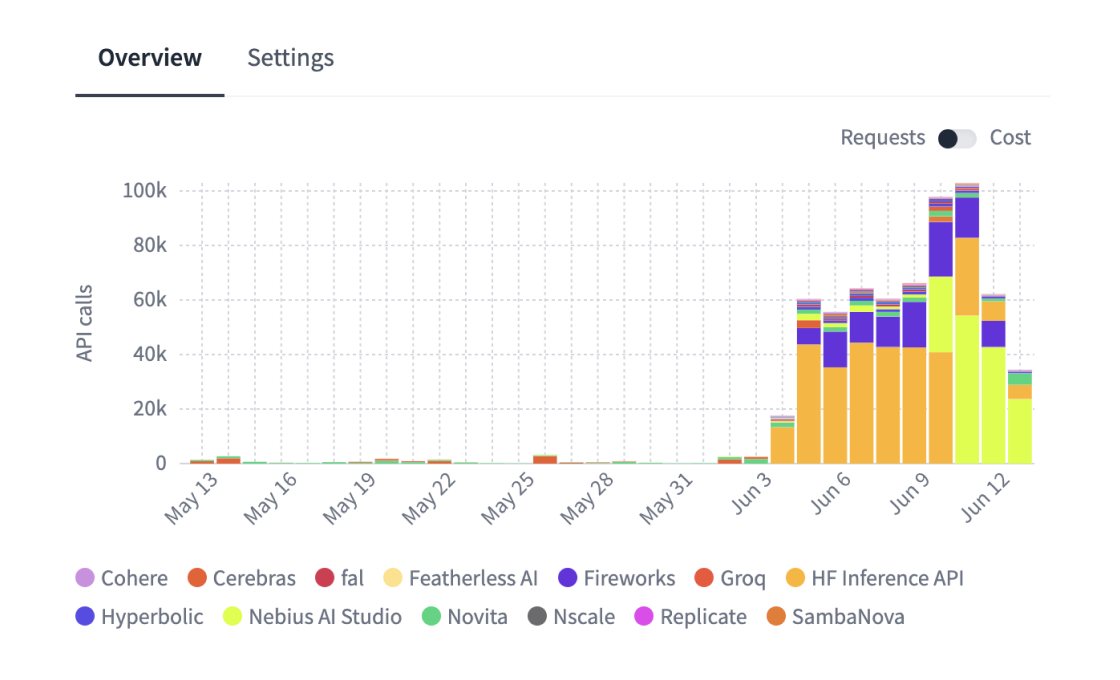The width and height of the screenshot is (1120, 680).
Task: Select the Overview tab
Action: pos(149,58)
